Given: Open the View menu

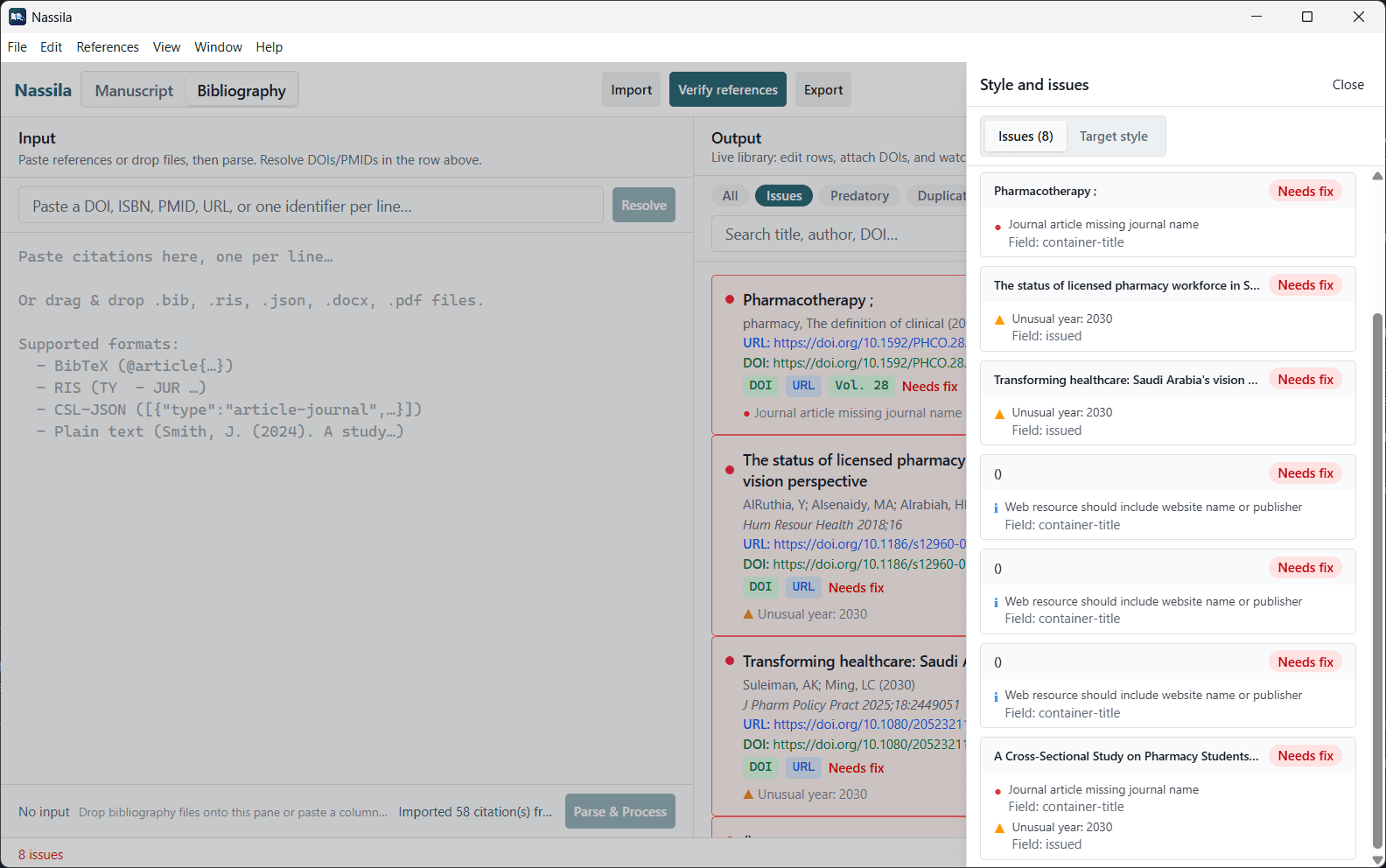Looking at the screenshot, I should tap(166, 47).
